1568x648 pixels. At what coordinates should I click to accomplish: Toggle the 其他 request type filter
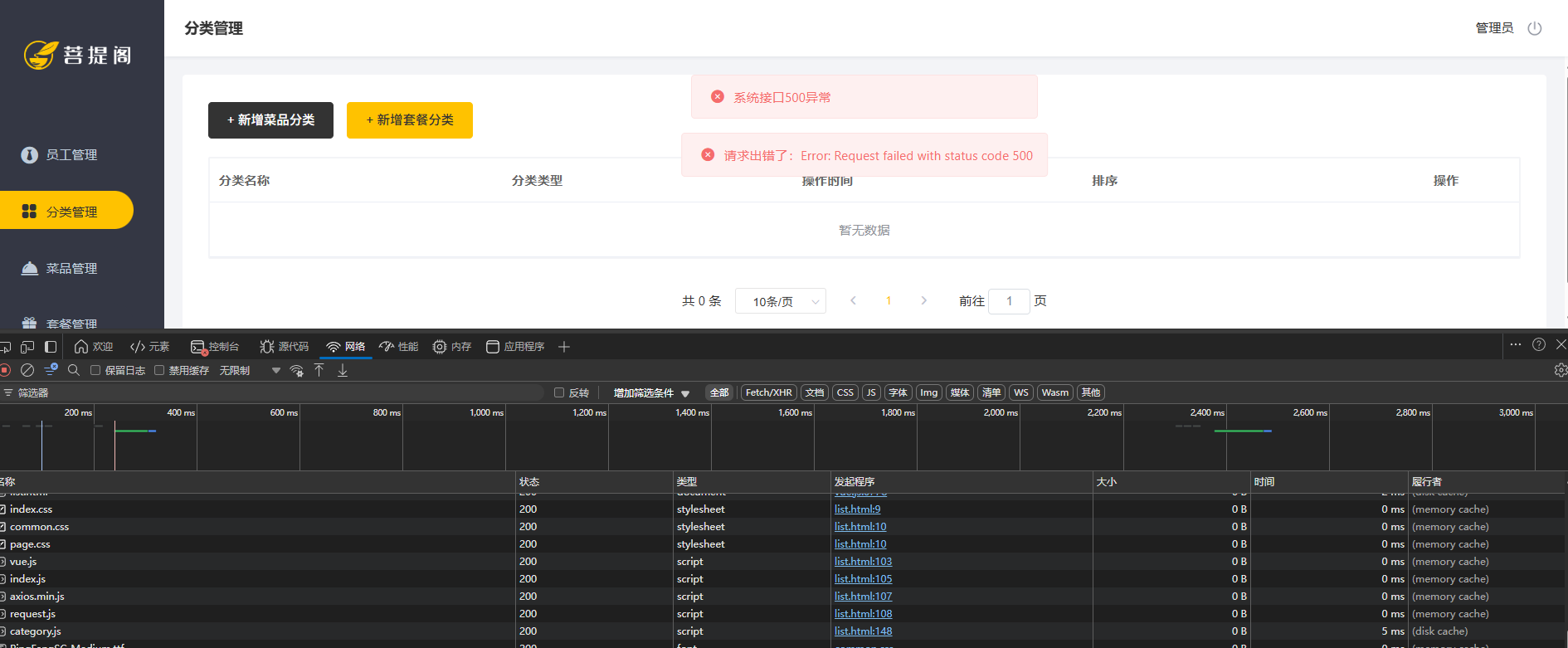click(x=1091, y=392)
